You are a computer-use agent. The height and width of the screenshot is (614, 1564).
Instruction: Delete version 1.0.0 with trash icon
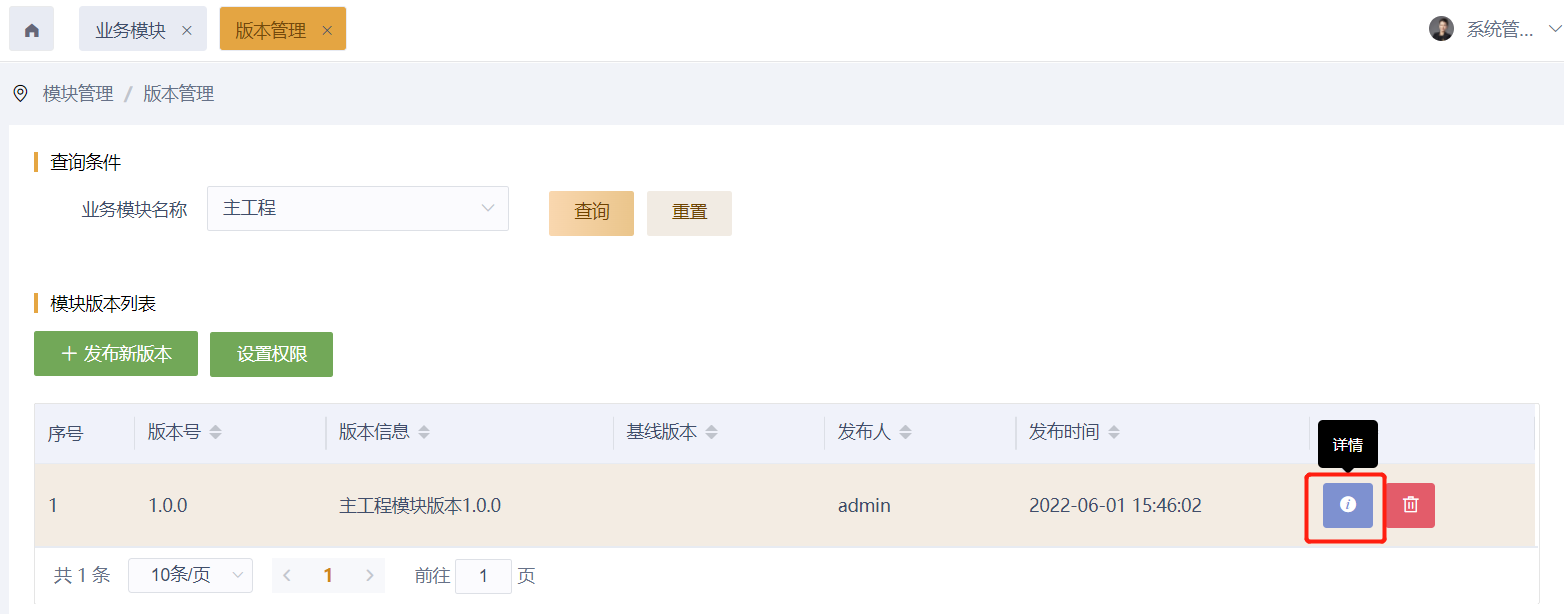pyautogui.click(x=1410, y=505)
